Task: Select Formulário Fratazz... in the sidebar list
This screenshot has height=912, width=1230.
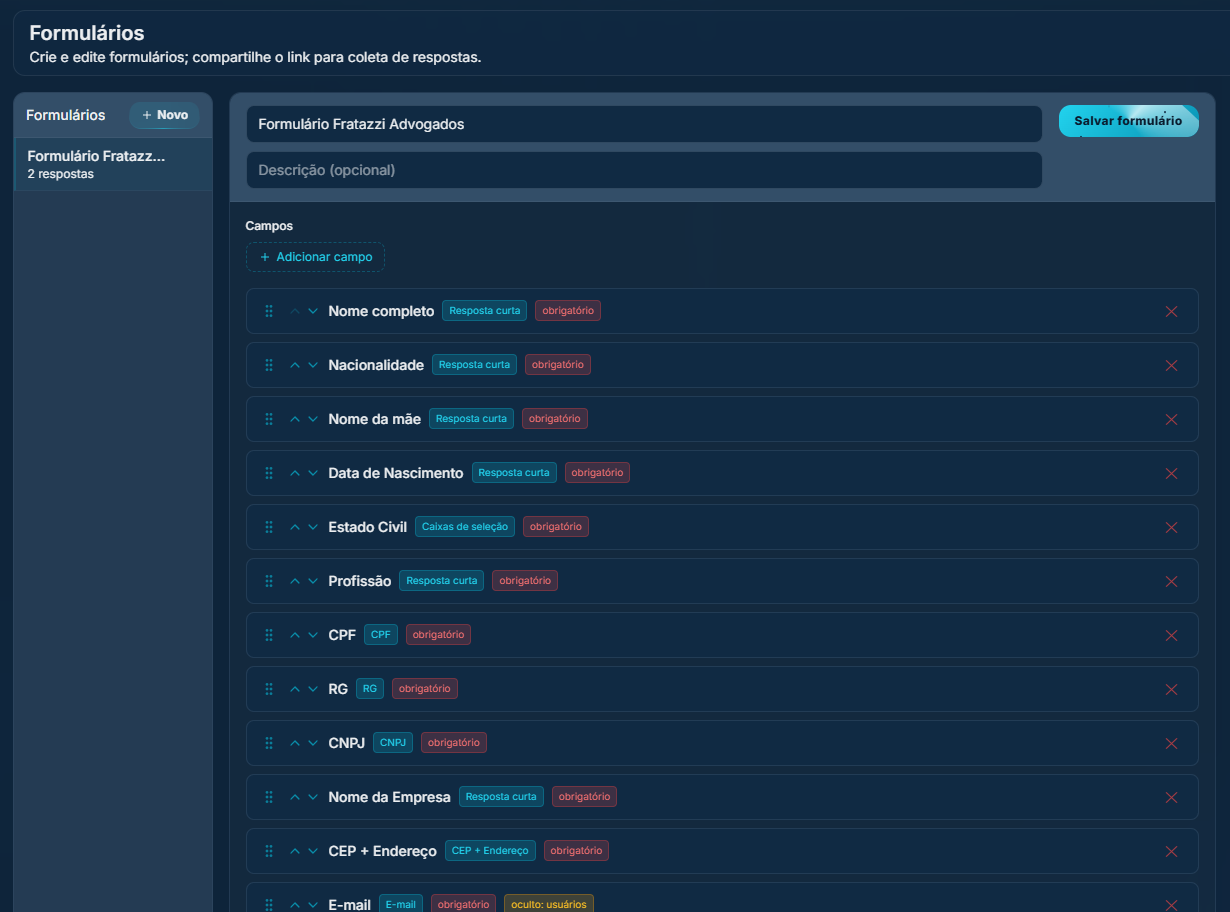Action: point(113,164)
